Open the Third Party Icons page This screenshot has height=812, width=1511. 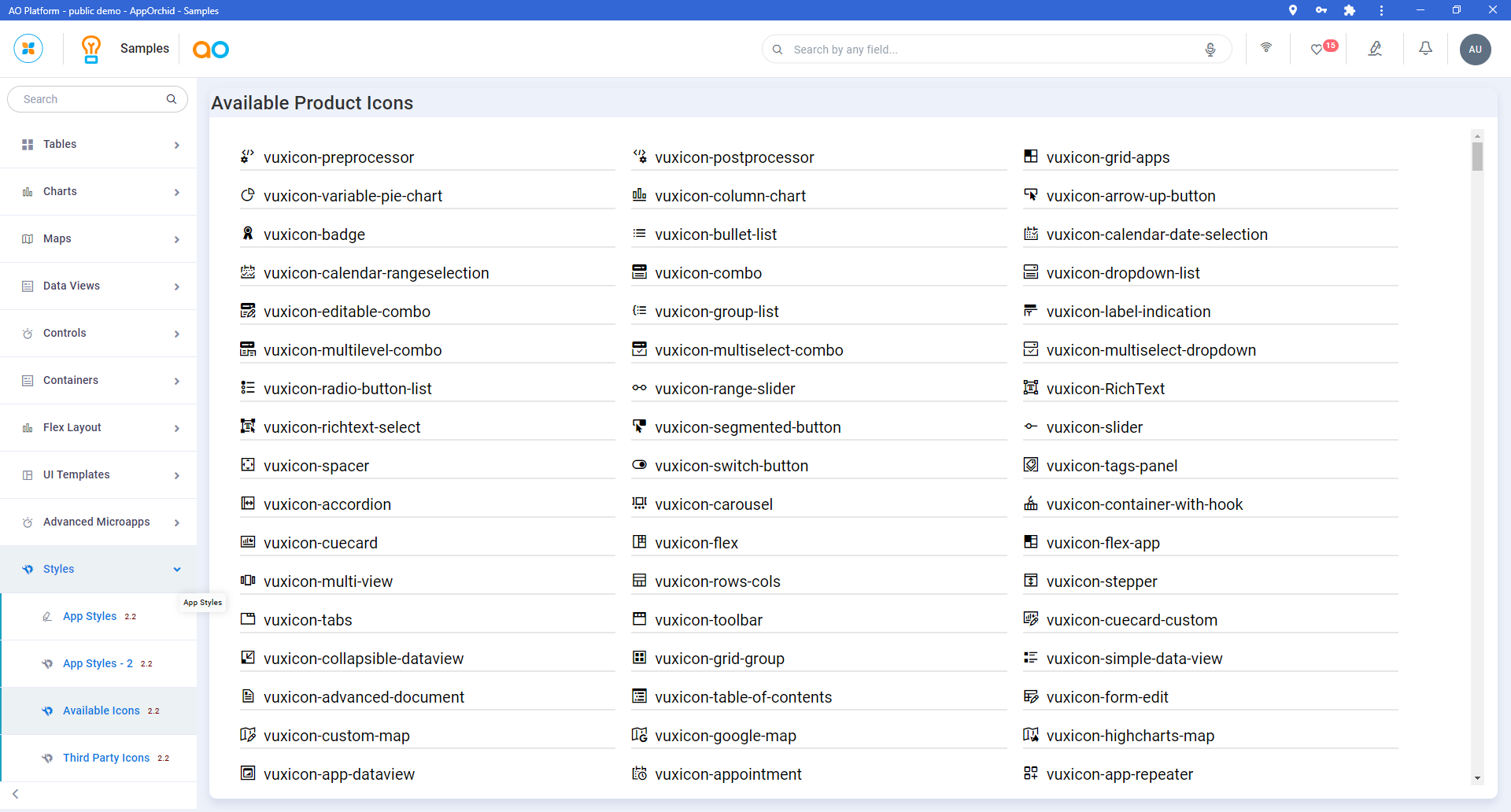106,758
